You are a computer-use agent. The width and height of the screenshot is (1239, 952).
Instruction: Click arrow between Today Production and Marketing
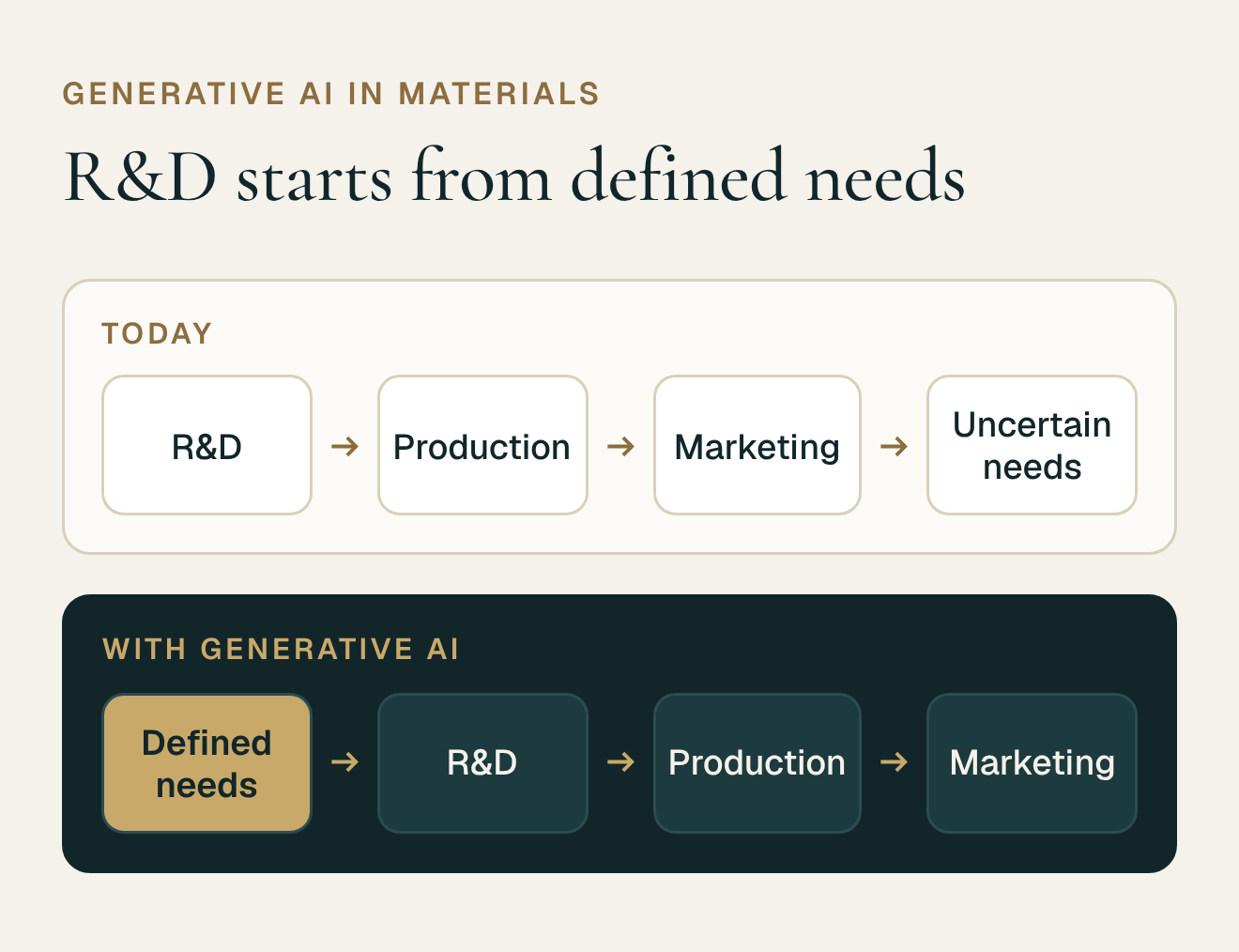pyautogui.click(x=620, y=446)
